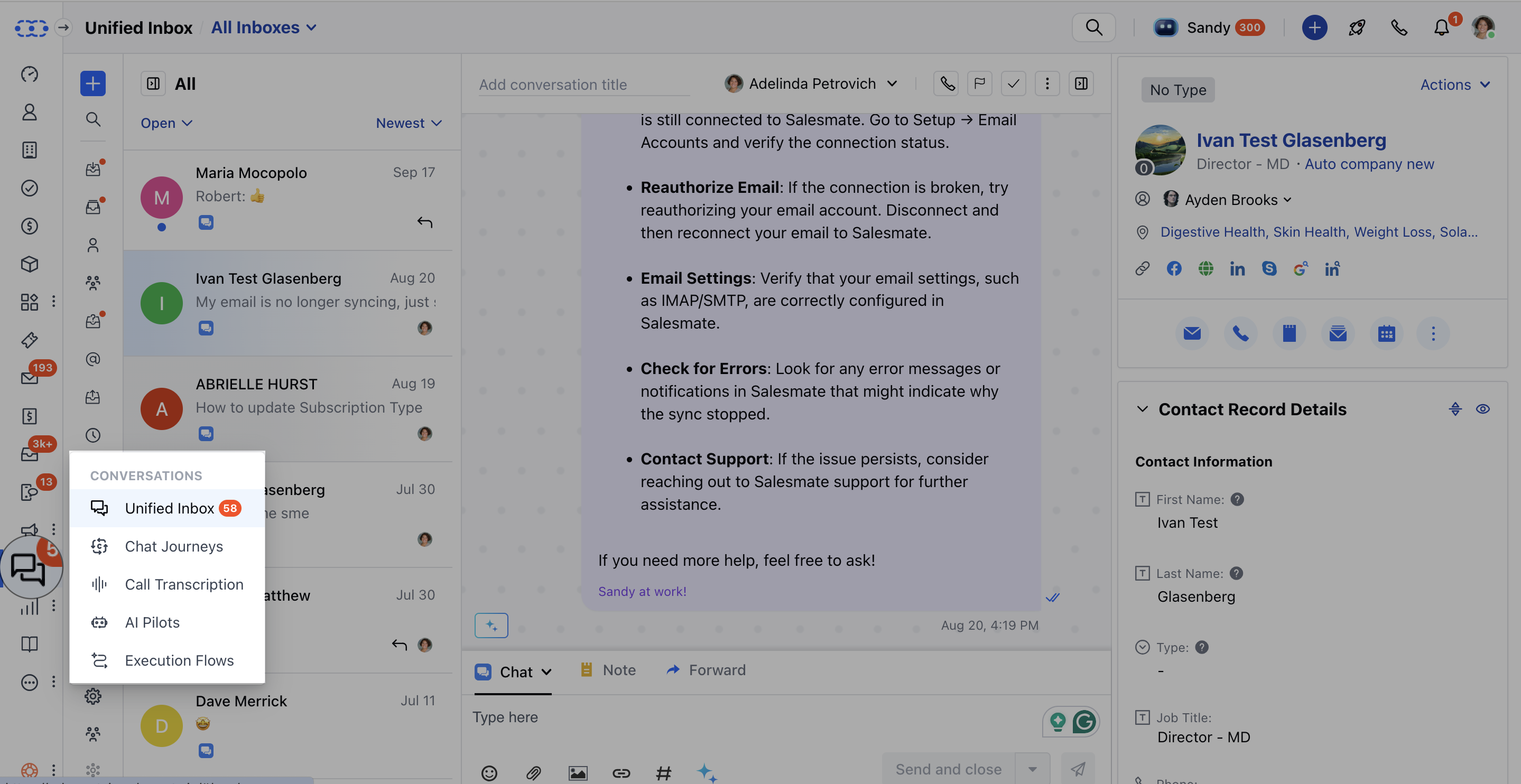This screenshot has width=1521, height=784.
Task: Open mentions (@) inbox view
Action: click(x=92, y=359)
